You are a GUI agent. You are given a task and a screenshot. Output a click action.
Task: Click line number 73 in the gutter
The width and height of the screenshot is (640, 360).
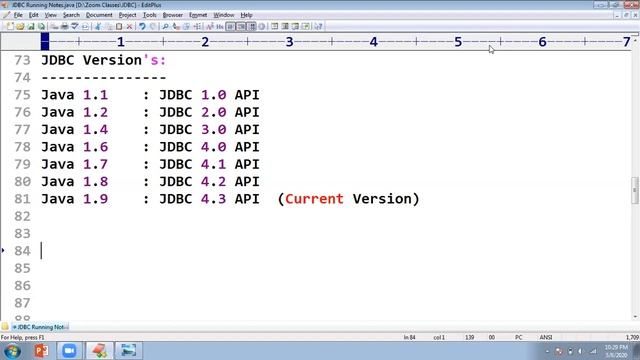click(x=22, y=60)
